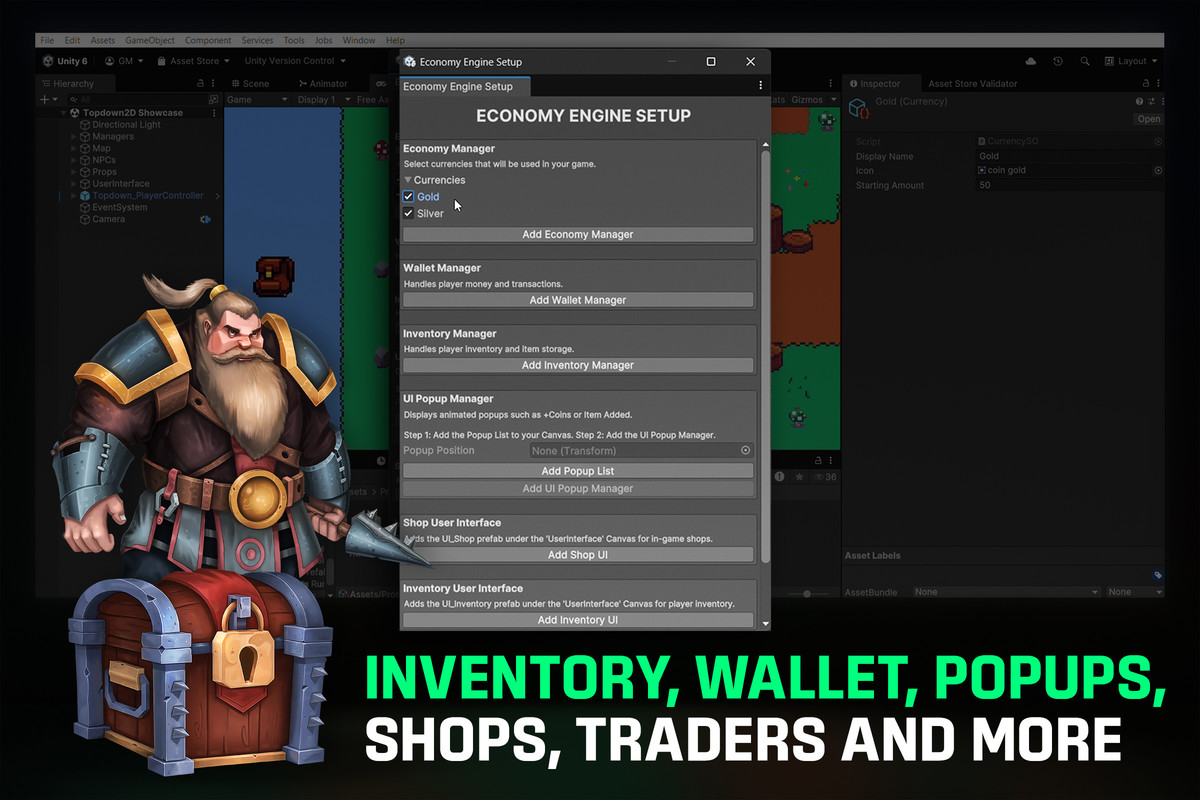Click the Add Inventory Manager button
The image size is (1200, 800).
coord(578,366)
